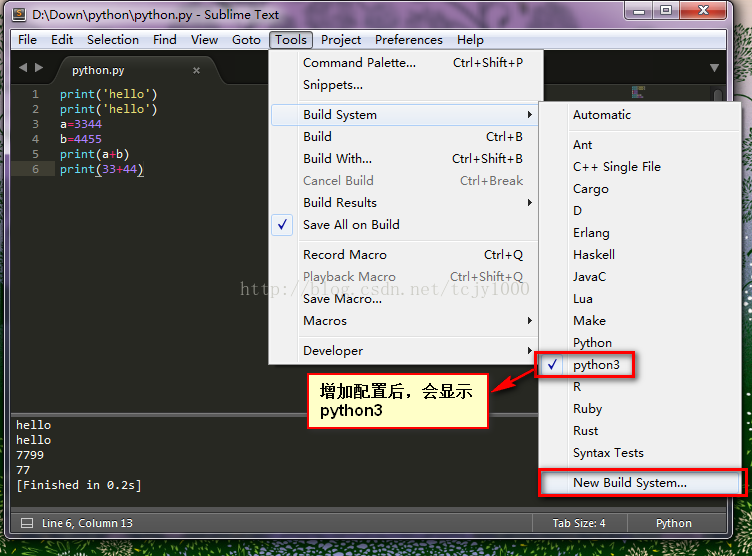Expand the Macros submenu

coord(405,320)
